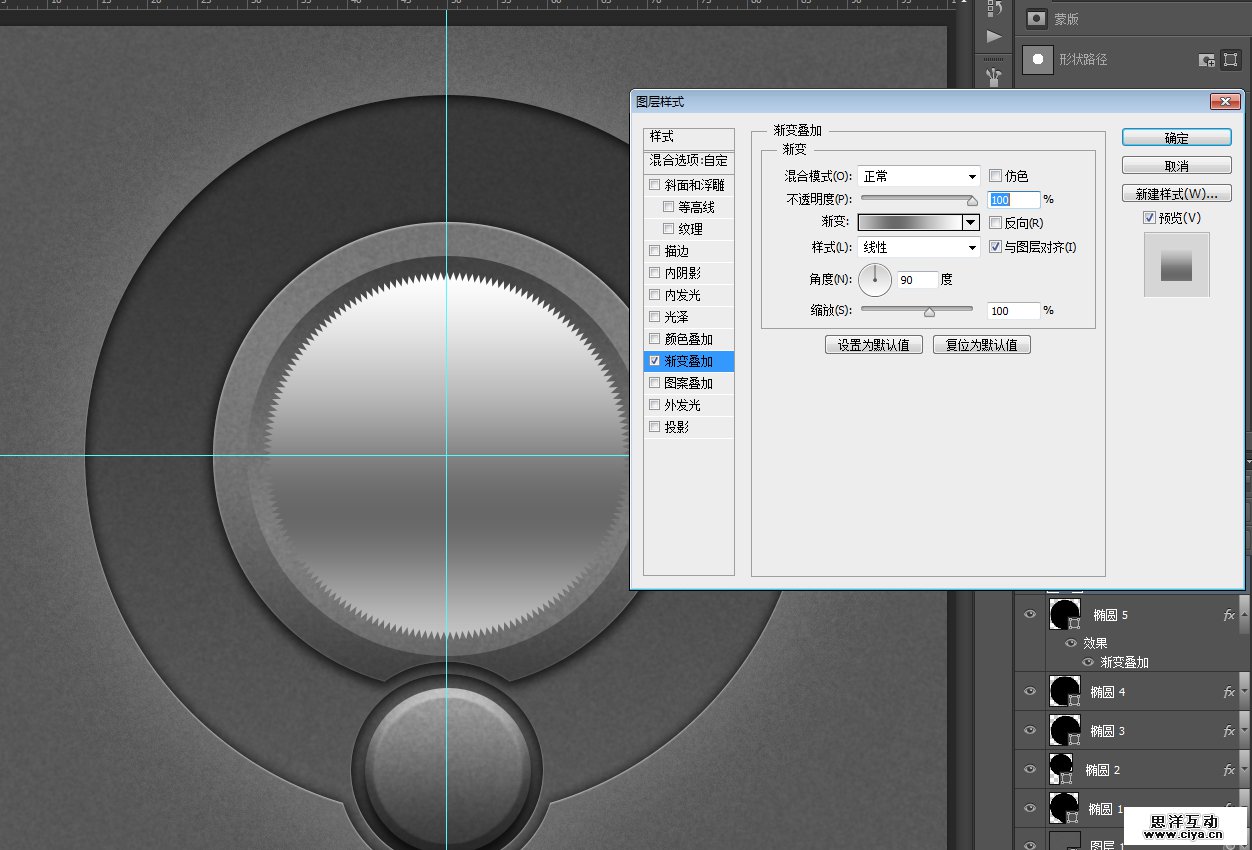Expand the gradient picker arrow
1252x850 pixels.
tap(970, 223)
